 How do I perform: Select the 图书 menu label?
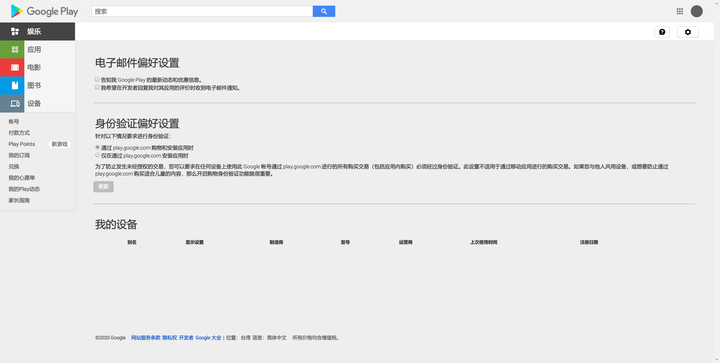[34, 85]
